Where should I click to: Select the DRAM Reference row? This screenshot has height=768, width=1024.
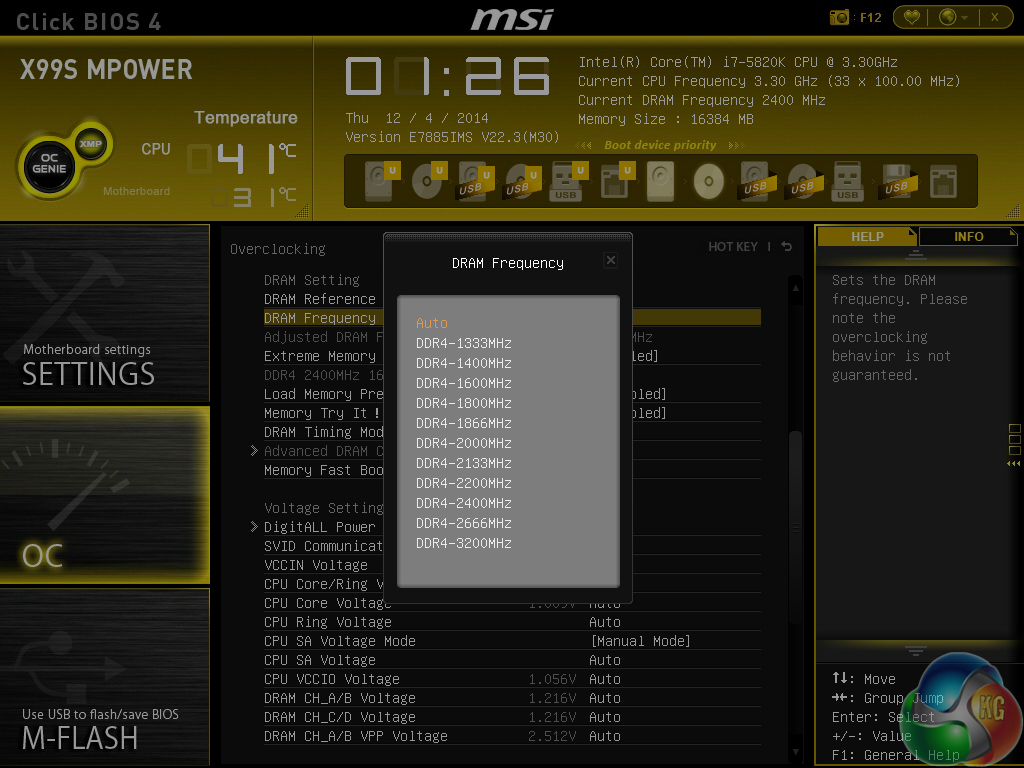pyautogui.click(x=512, y=299)
